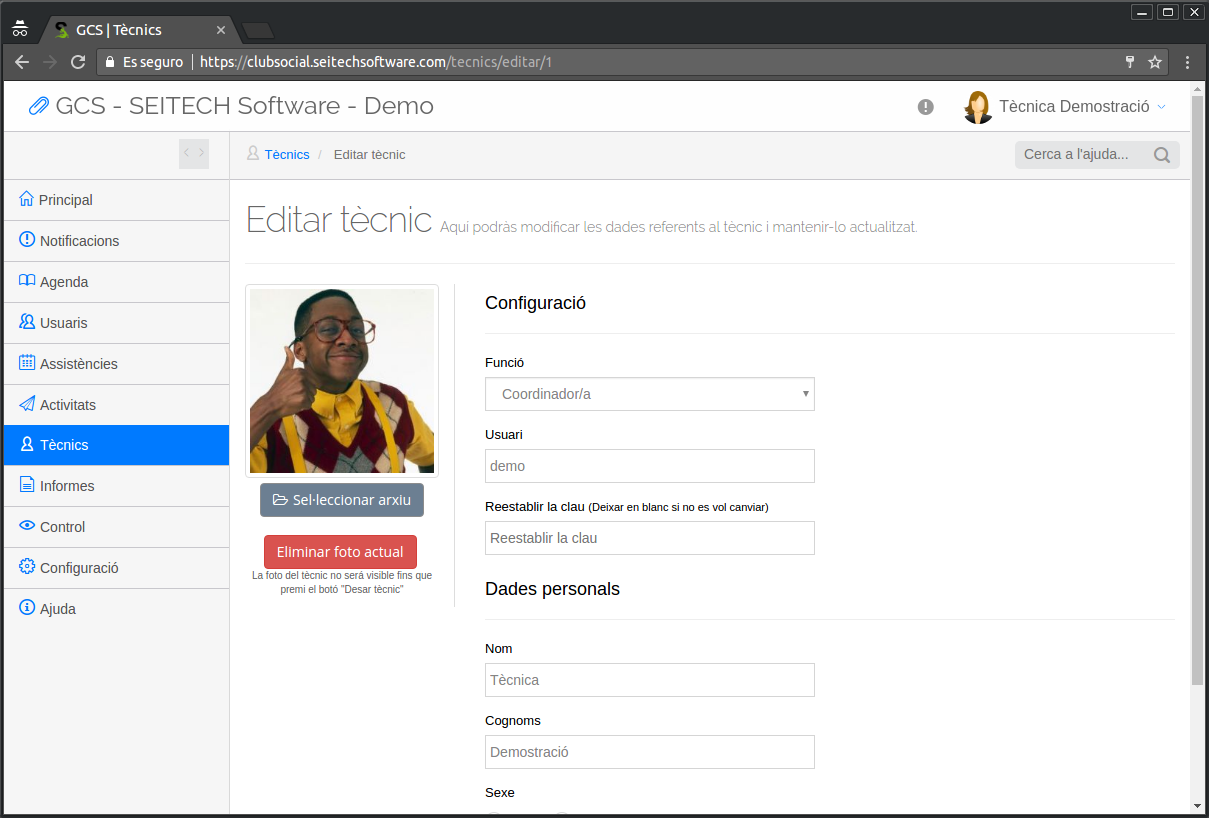Open Usuaris section
This screenshot has height=818, width=1209.
(x=116, y=323)
